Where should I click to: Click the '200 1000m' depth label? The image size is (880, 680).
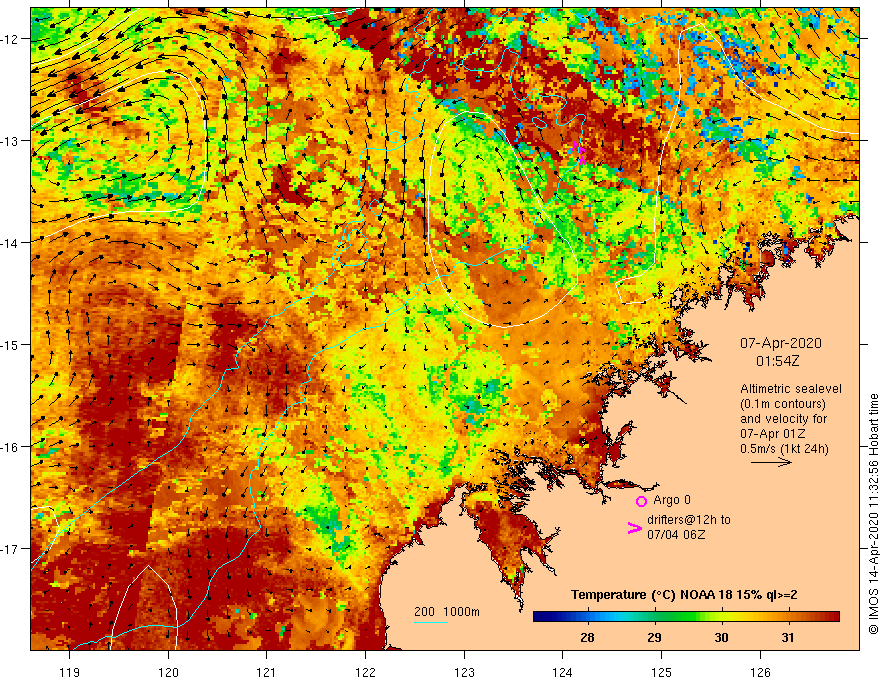tap(447, 612)
